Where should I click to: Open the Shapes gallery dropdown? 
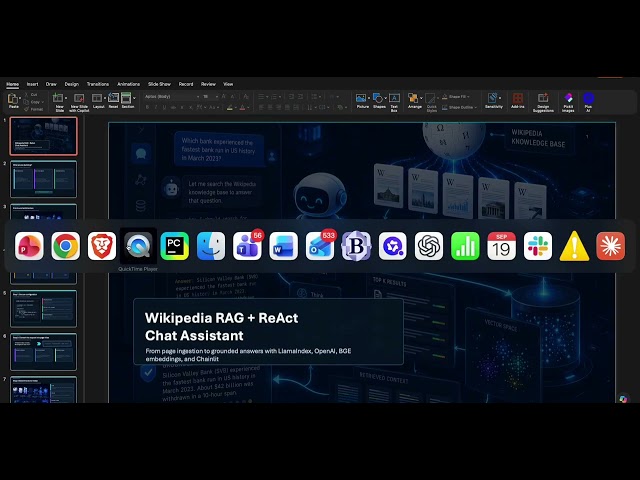(385, 98)
